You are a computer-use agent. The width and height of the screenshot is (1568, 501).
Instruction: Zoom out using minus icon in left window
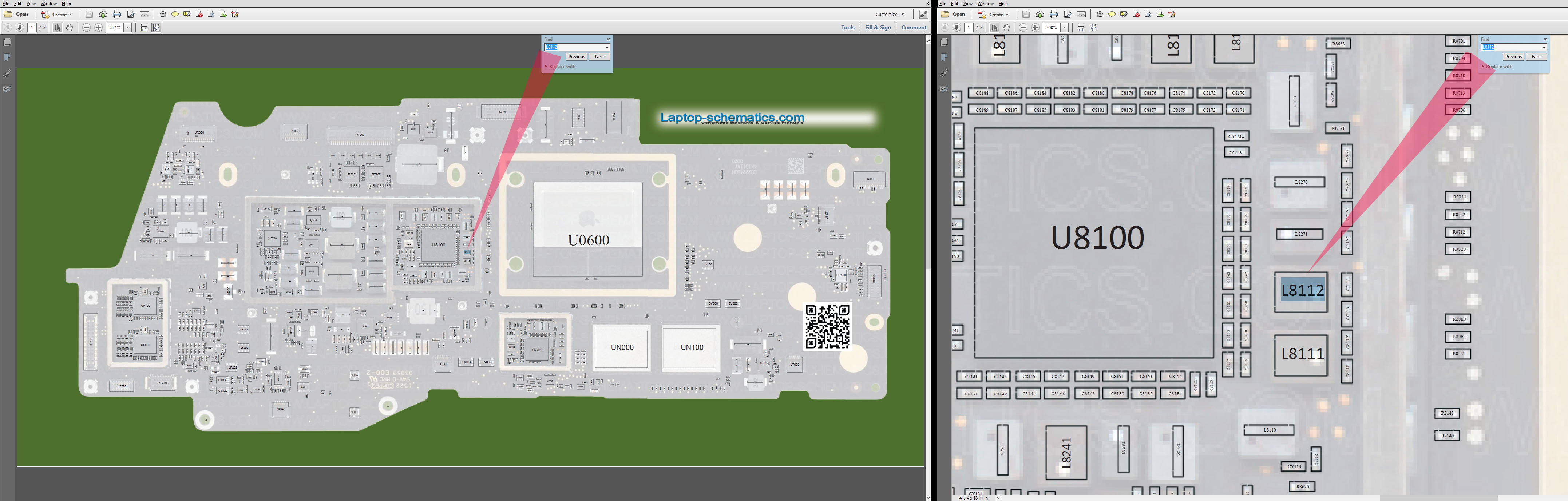tap(86, 27)
